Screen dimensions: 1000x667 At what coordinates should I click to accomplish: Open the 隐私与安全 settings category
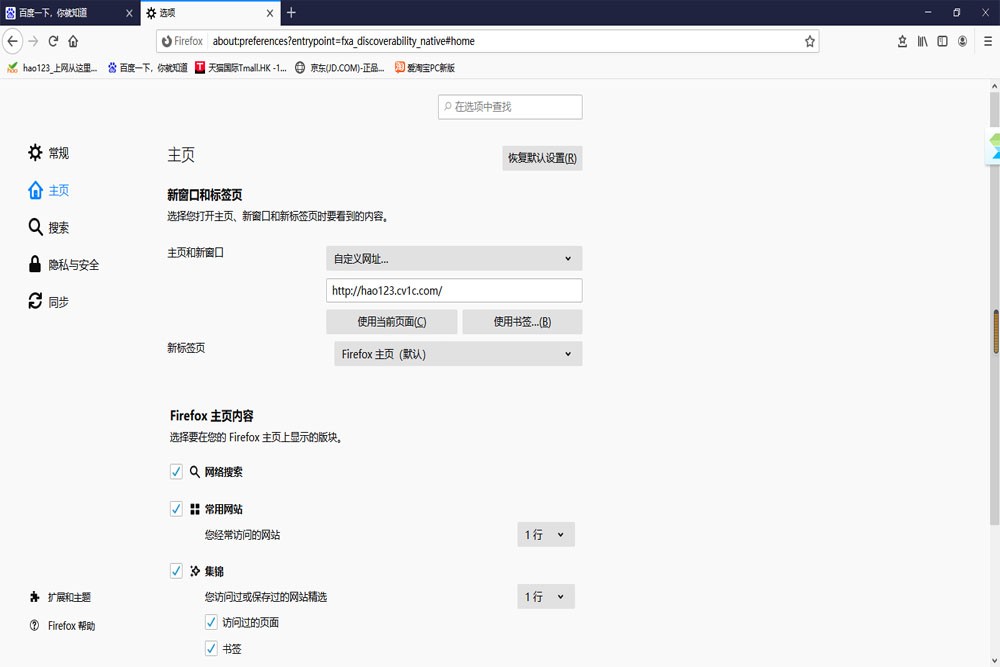click(63, 264)
